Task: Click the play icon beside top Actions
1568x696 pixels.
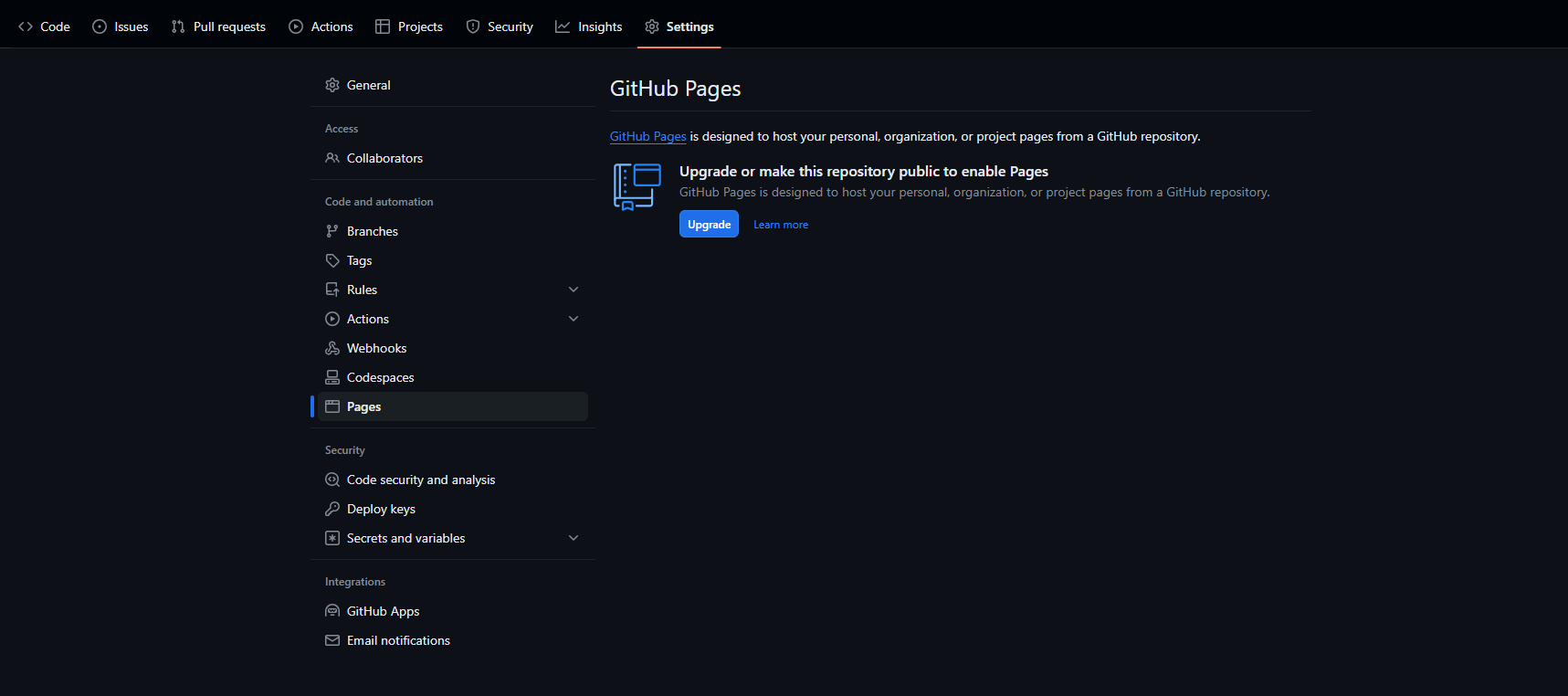Action: click(x=296, y=26)
